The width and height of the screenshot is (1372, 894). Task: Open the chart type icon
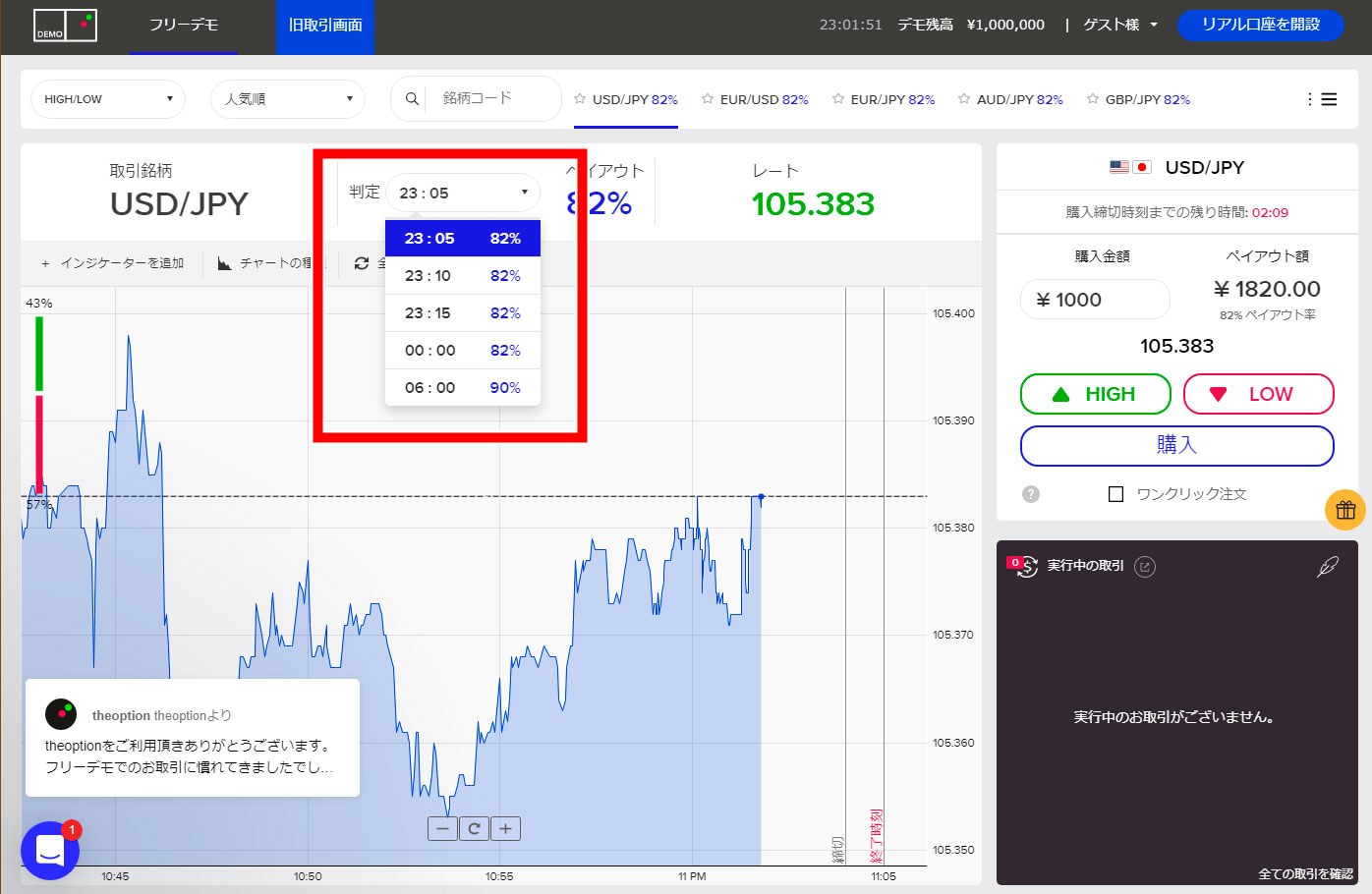pyautogui.click(x=225, y=263)
